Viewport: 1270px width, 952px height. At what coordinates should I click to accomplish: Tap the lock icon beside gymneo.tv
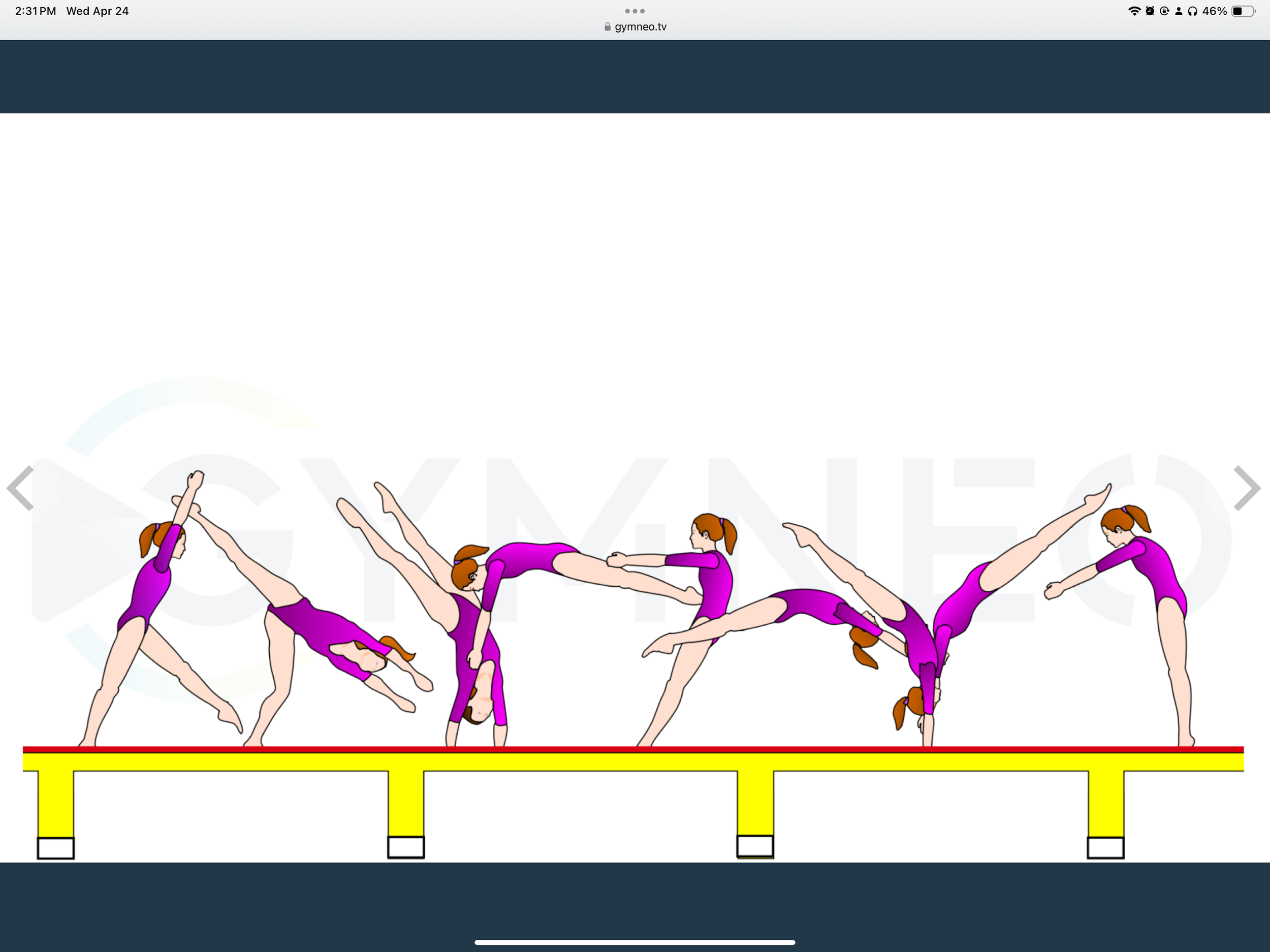[x=608, y=26]
